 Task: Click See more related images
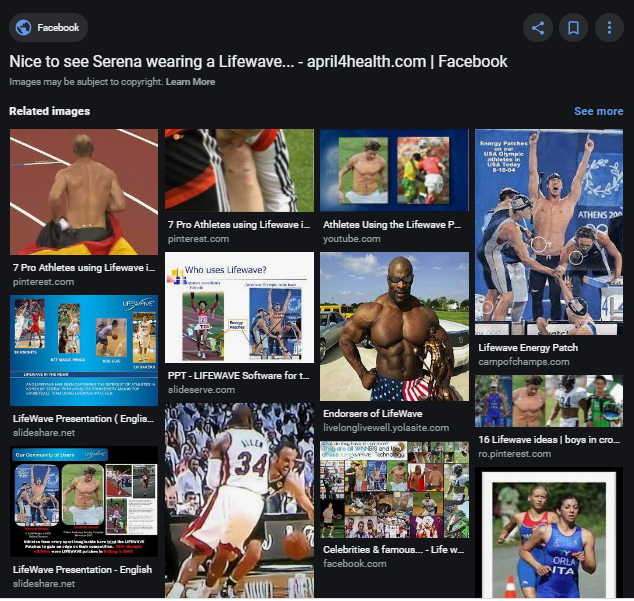[598, 111]
